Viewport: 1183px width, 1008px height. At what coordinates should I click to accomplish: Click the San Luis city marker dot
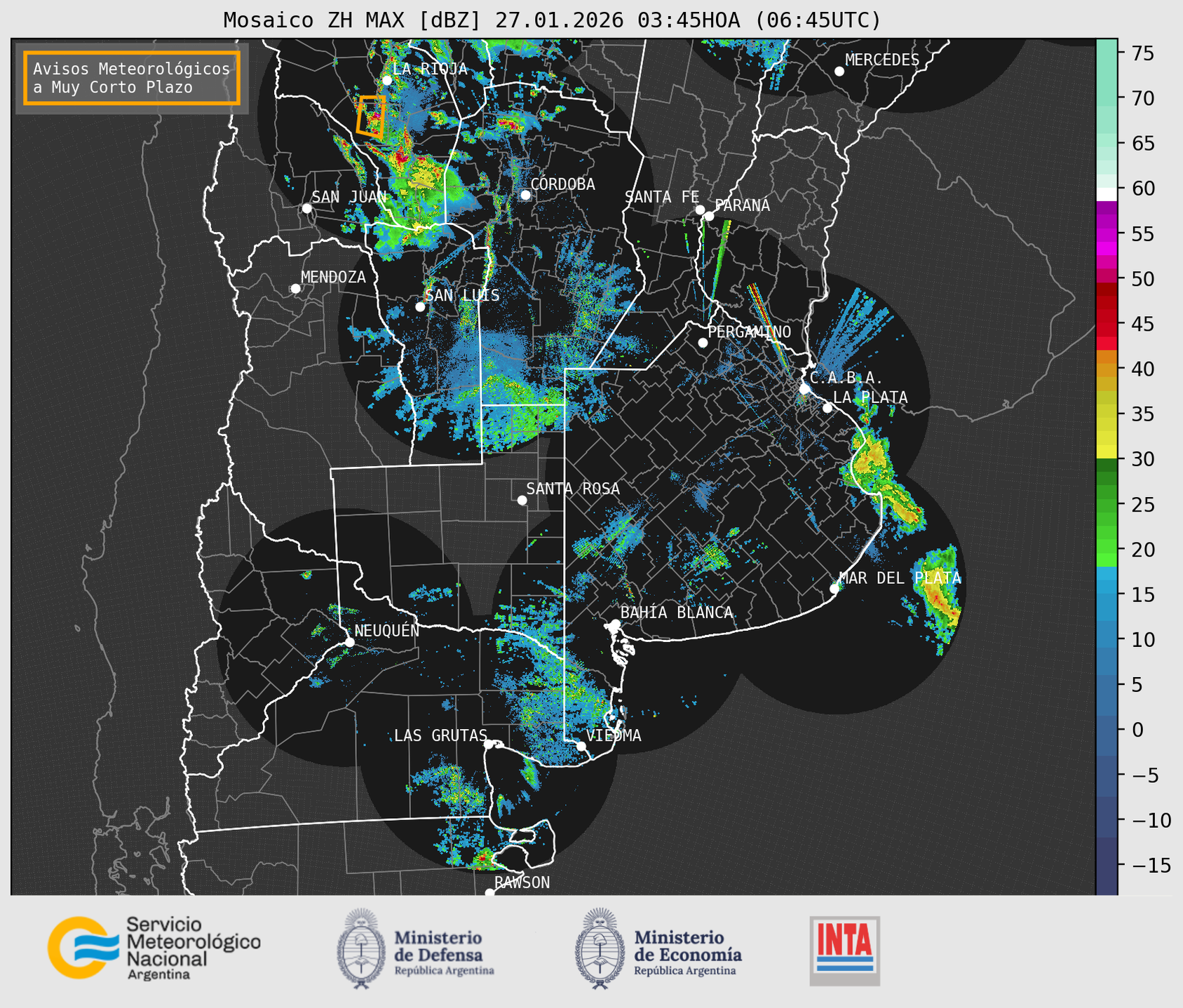(x=420, y=307)
